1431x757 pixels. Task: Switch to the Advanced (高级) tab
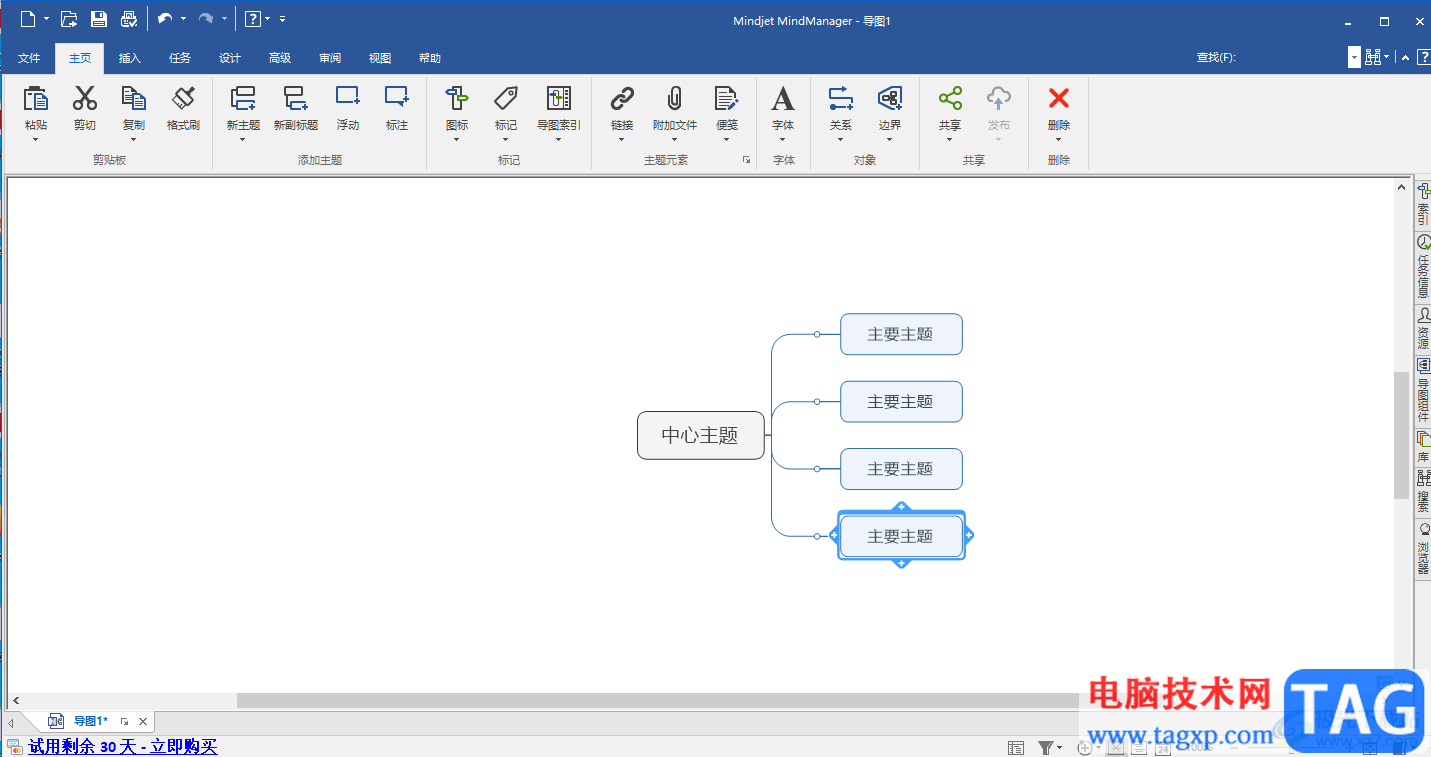click(280, 58)
